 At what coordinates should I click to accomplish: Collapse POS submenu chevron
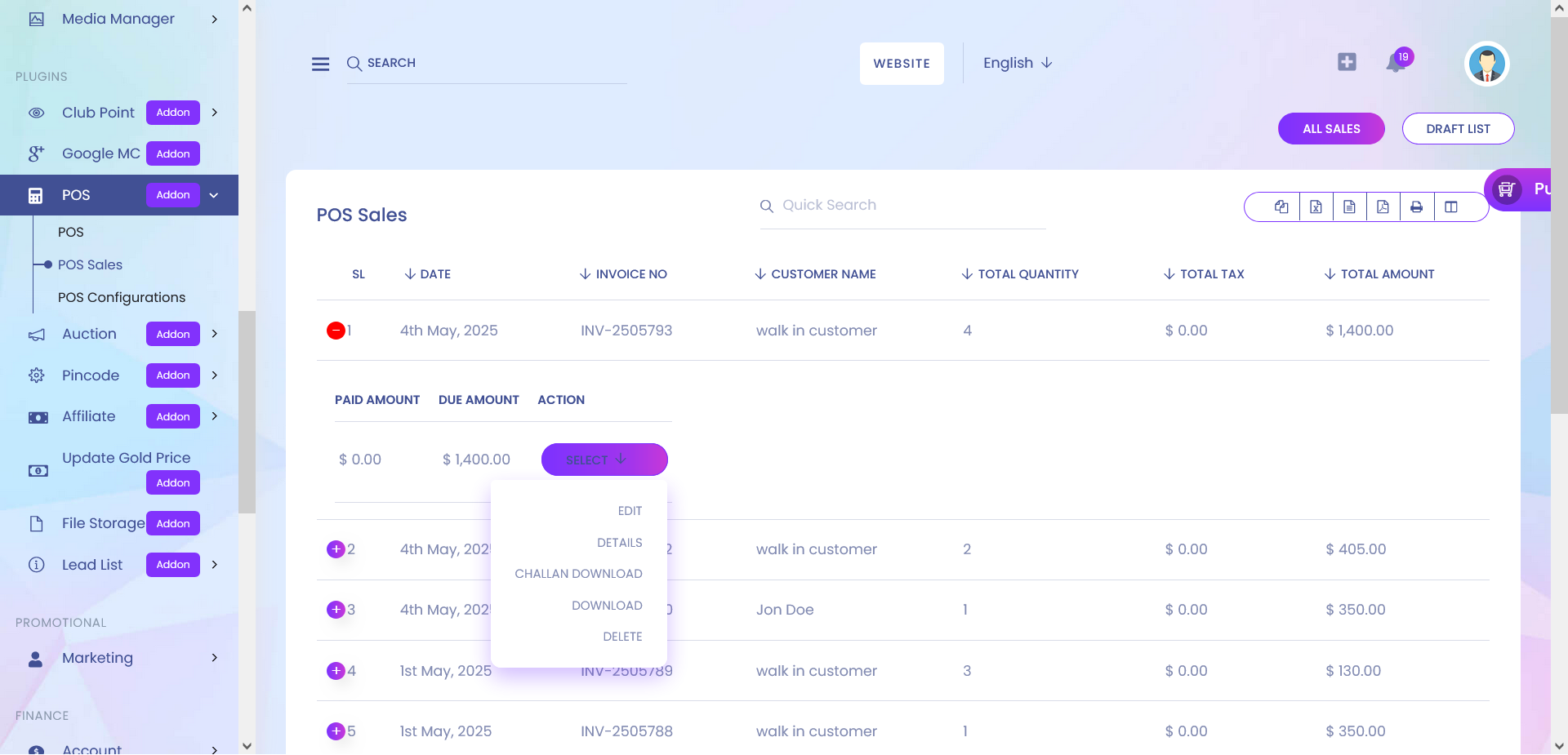214,195
